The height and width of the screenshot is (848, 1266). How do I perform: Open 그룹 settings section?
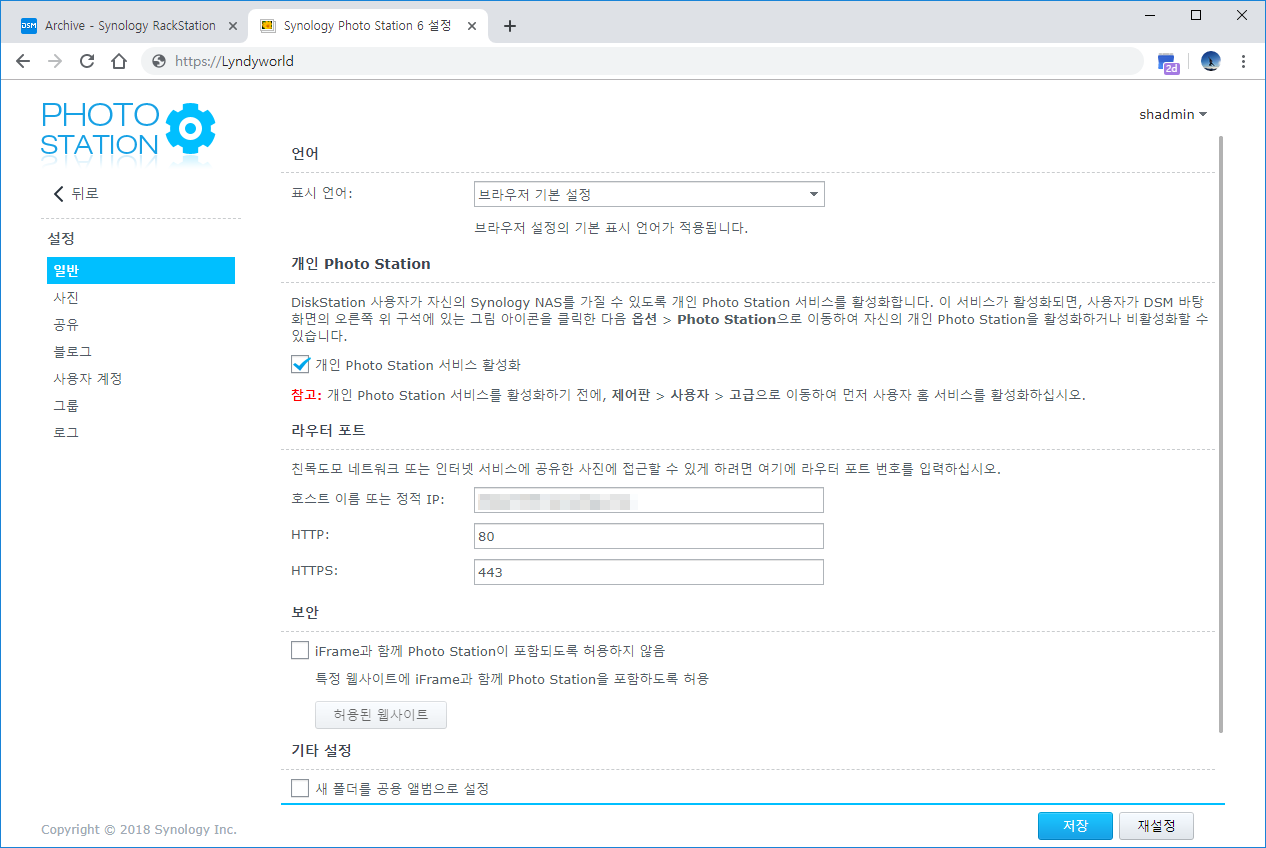pyautogui.click(x=66, y=406)
